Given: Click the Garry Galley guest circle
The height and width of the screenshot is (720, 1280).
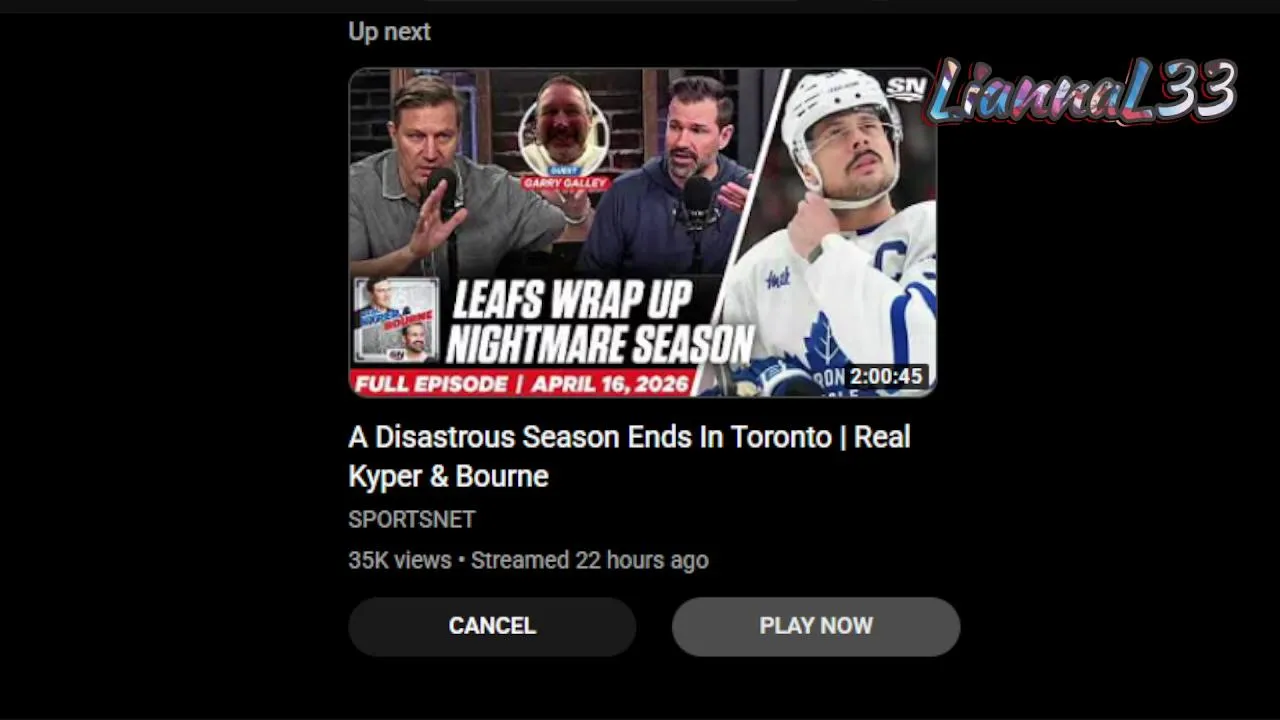Looking at the screenshot, I should click(x=564, y=135).
